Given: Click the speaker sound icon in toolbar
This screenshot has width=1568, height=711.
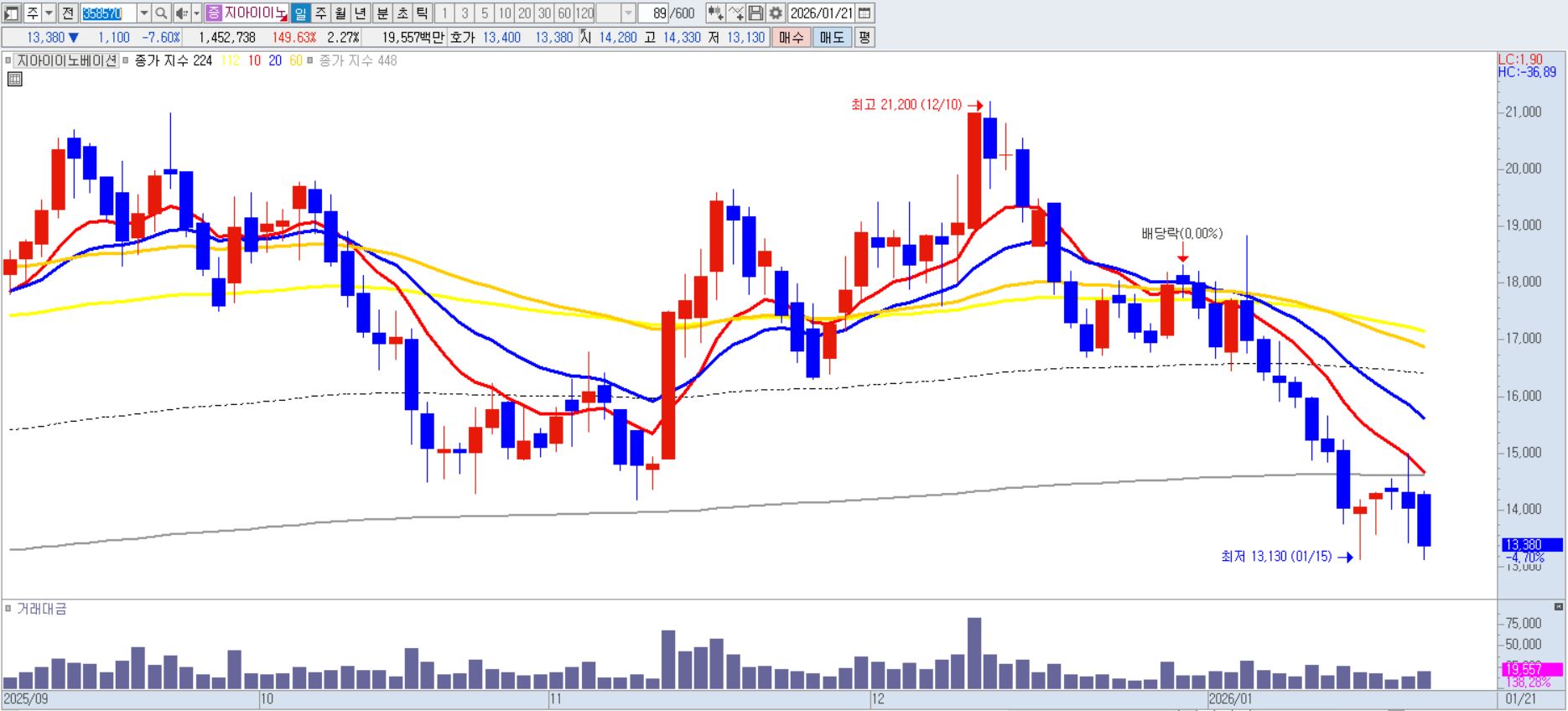Looking at the screenshot, I should coord(182,13).
